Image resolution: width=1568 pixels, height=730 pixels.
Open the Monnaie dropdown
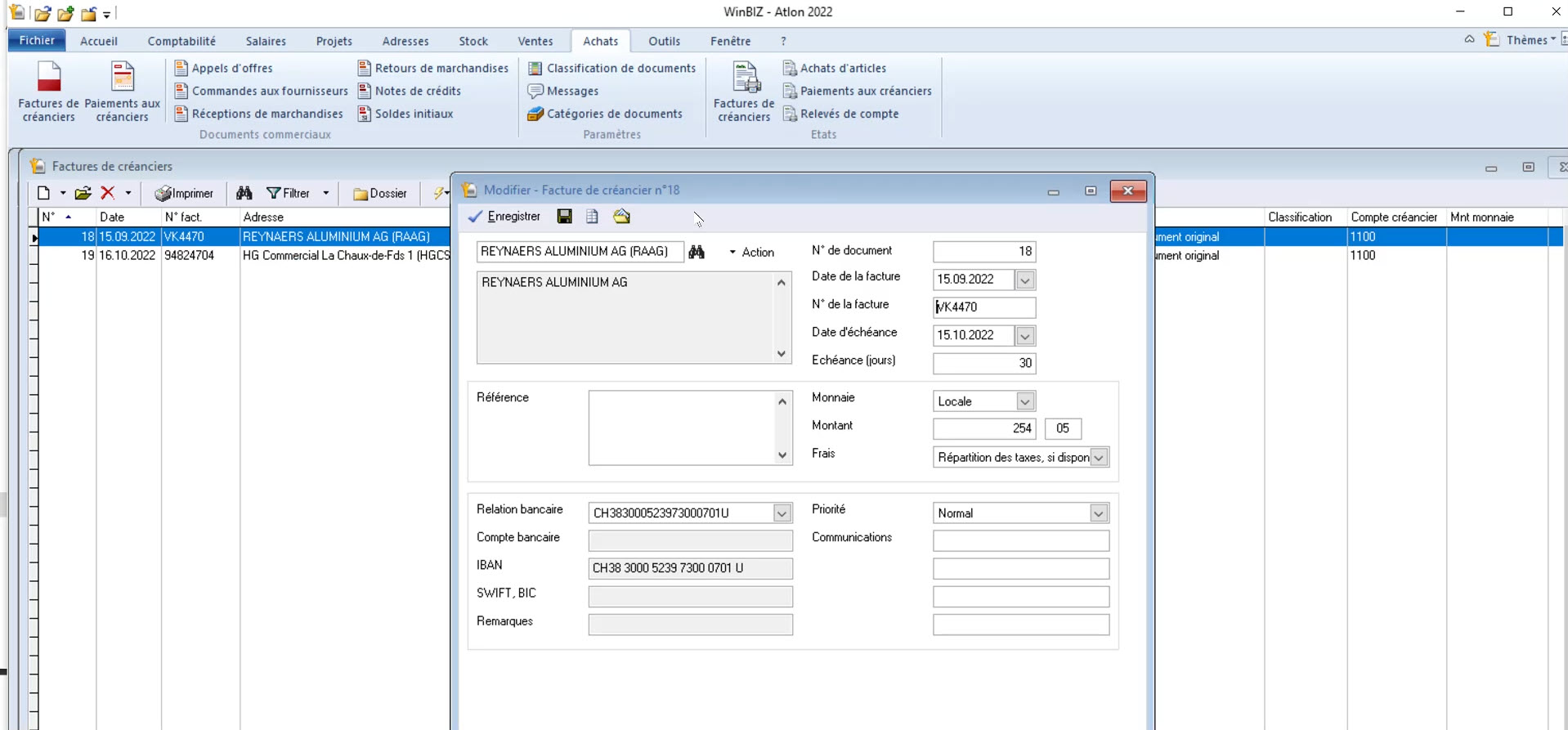coord(1025,401)
